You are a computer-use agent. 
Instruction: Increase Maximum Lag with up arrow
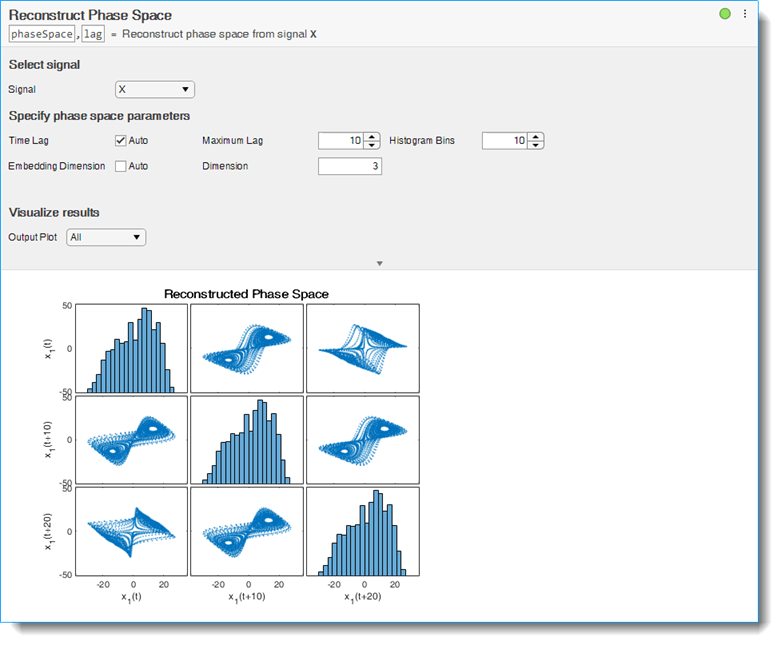(x=371, y=137)
